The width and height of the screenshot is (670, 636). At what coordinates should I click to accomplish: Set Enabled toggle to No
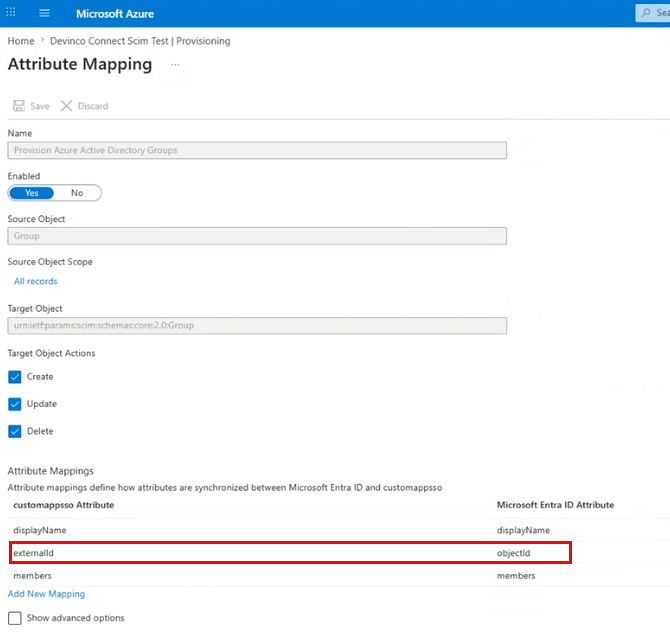(x=77, y=193)
